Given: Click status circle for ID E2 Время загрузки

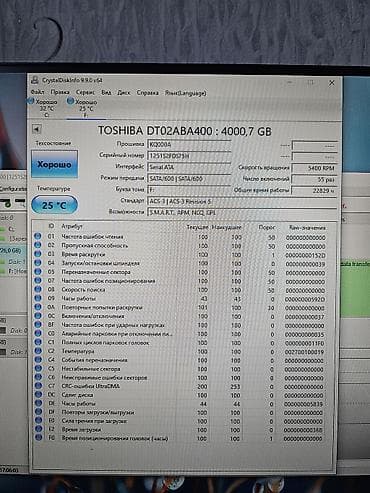Looking at the screenshot, I should click(x=38, y=429).
